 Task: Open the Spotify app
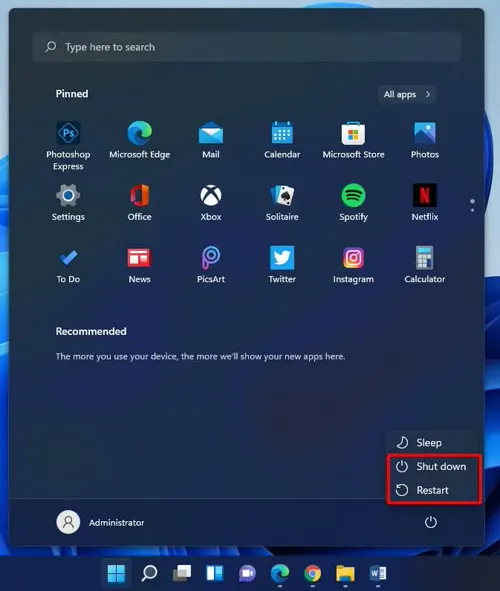(x=353, y=202)
